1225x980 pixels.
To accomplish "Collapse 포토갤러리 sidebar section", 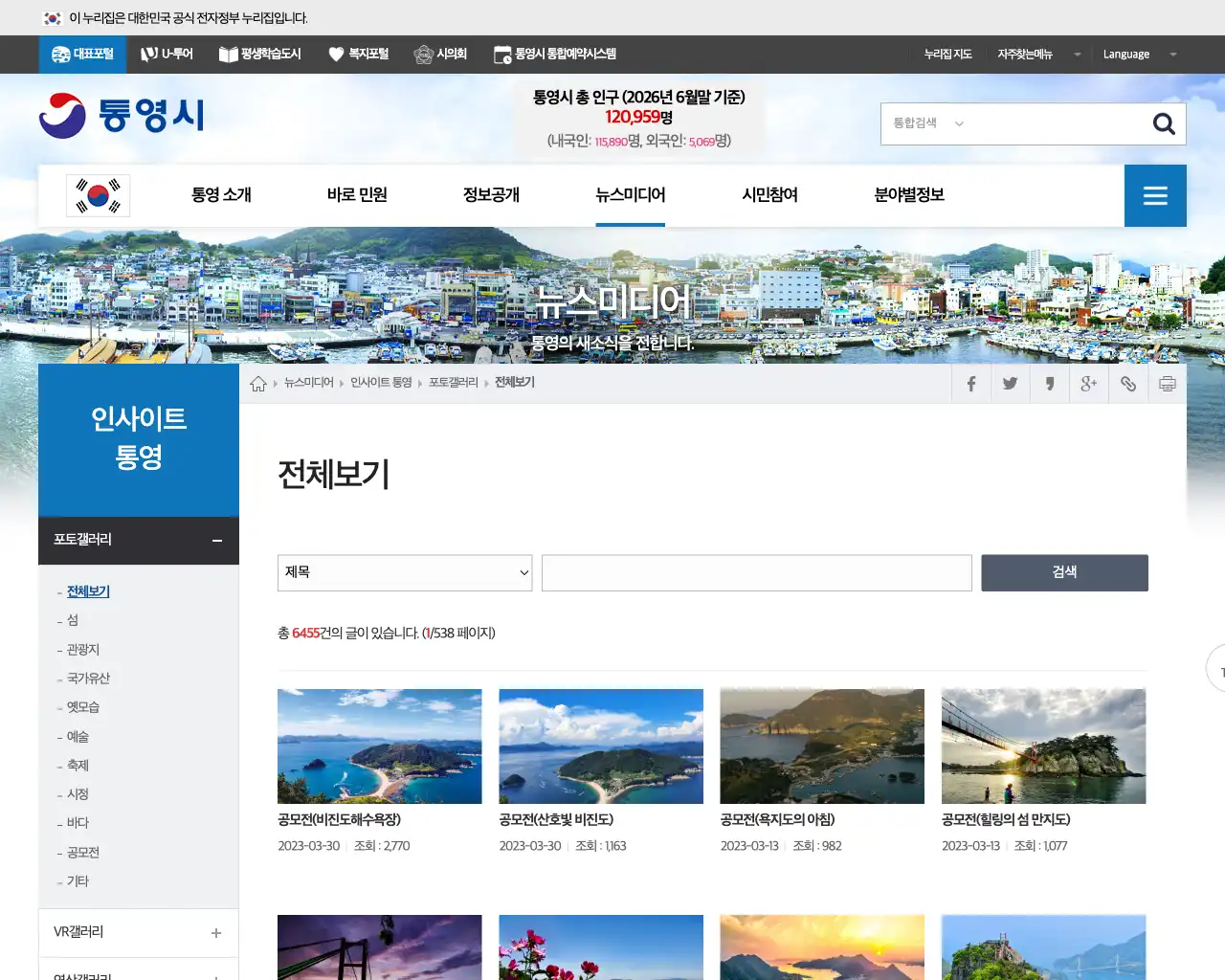I will 139,541.
